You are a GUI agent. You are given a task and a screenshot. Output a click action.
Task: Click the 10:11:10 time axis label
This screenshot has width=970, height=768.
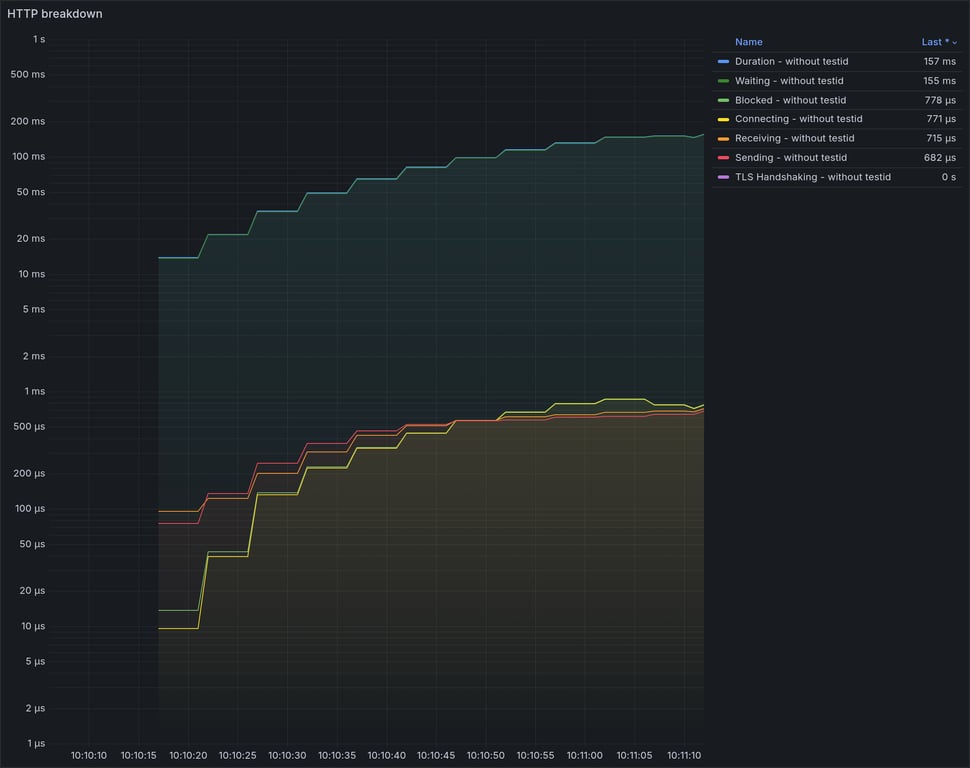tap(684, 755)
